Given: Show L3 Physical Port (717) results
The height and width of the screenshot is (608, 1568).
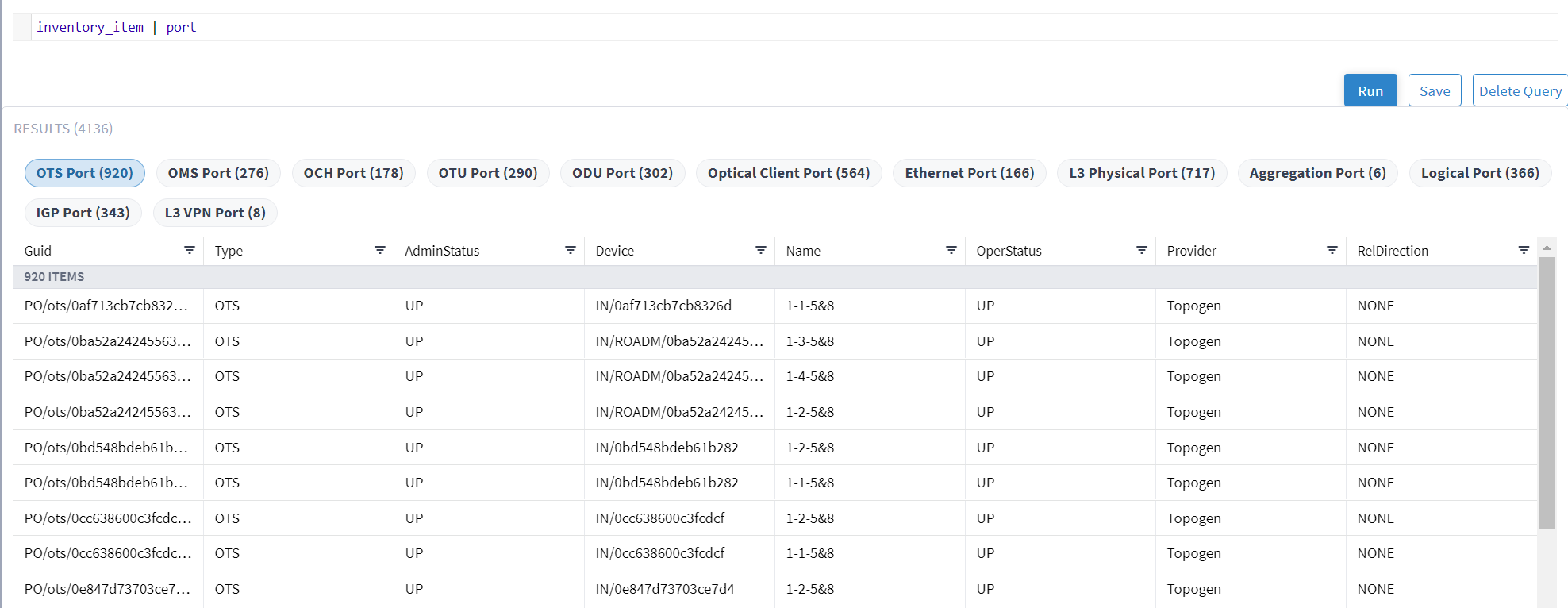Looking at the screenshot, I should [1142, 173].
